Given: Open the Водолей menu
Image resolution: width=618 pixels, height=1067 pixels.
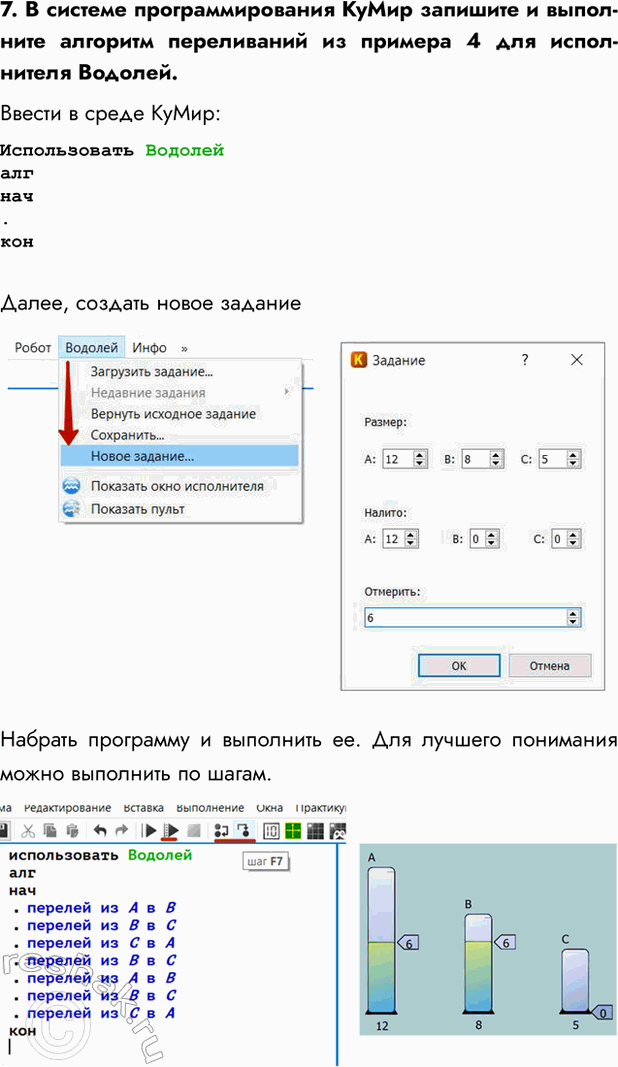Looking at the screenshot, I should [x=92, y=348].
